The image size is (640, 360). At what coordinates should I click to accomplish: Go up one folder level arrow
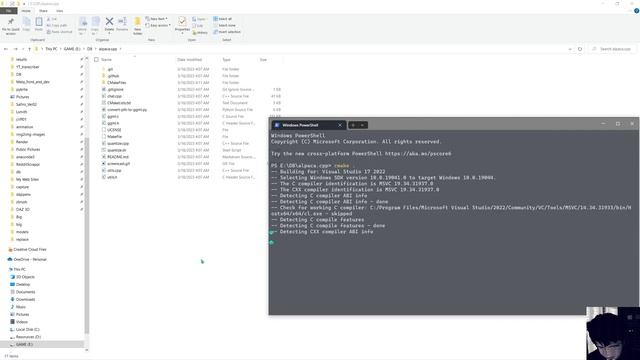click(29, 49)
